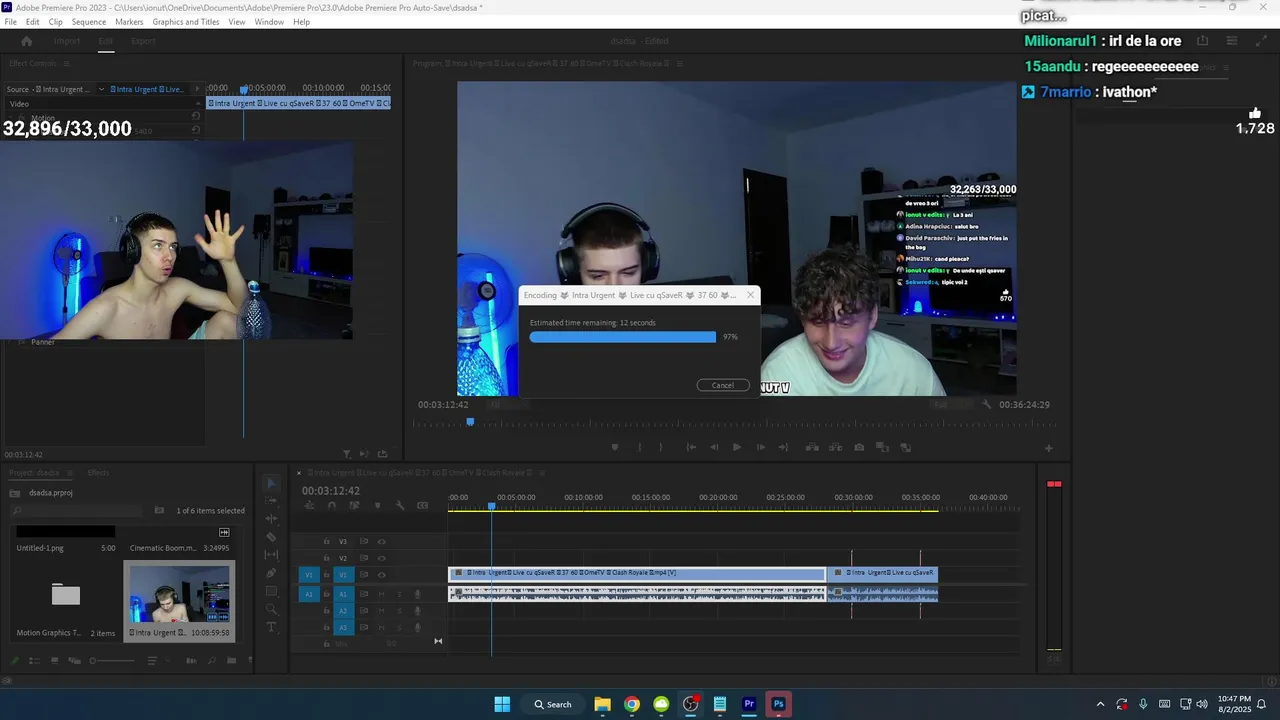
Task: Solo audio track A2
Action: coord(399,610)
